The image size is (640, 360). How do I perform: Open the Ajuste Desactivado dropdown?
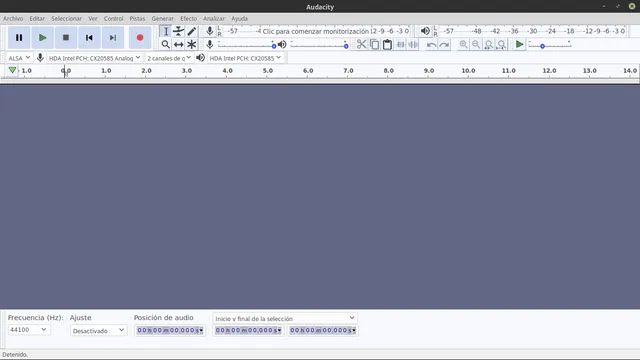[x=98, y=330]
